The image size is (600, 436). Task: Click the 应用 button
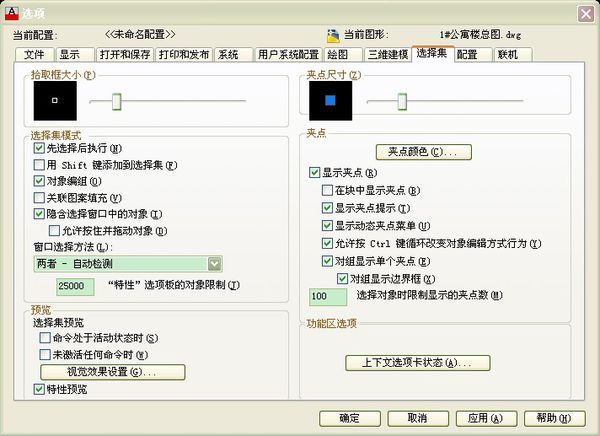486,418
